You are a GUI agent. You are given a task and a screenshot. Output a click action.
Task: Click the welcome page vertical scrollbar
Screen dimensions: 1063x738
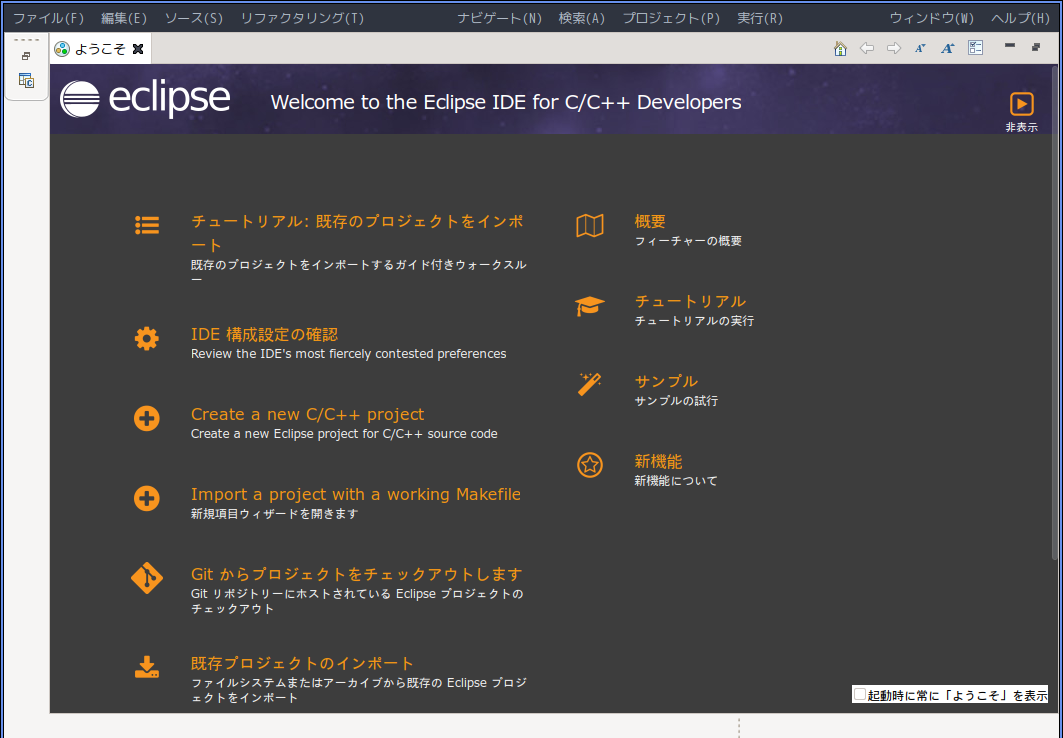pyautogui.click(x=1054, y=312)
